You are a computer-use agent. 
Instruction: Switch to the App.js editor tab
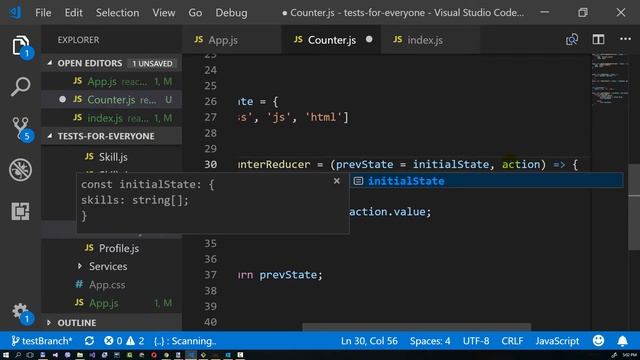click(231, 40)
